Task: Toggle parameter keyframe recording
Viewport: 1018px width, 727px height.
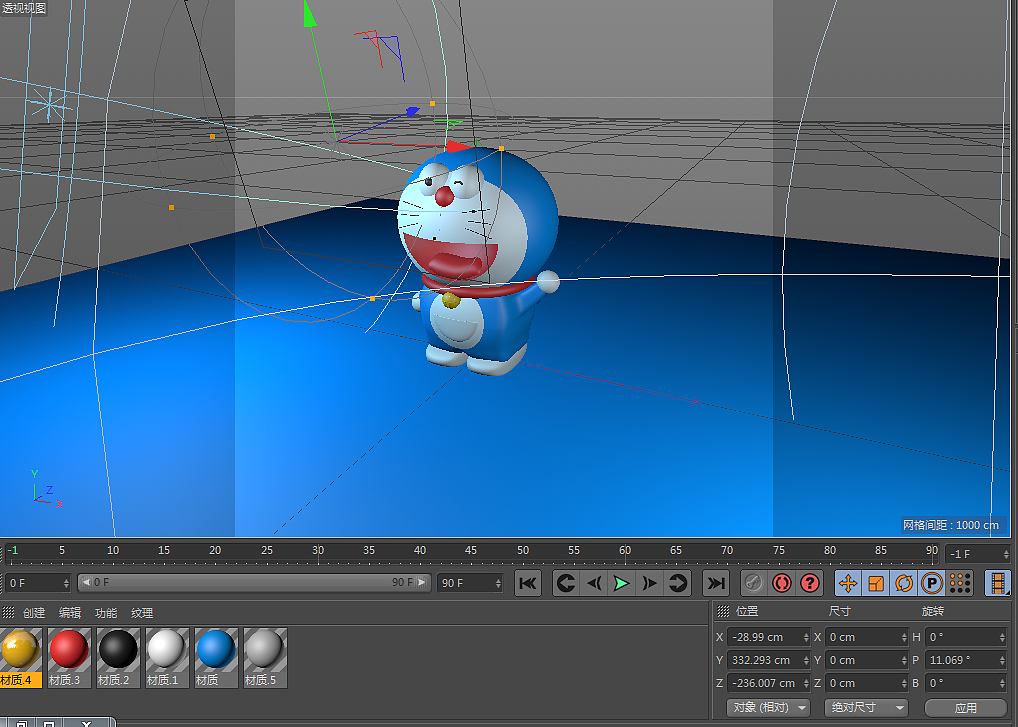Action: [x=932, y=583]
